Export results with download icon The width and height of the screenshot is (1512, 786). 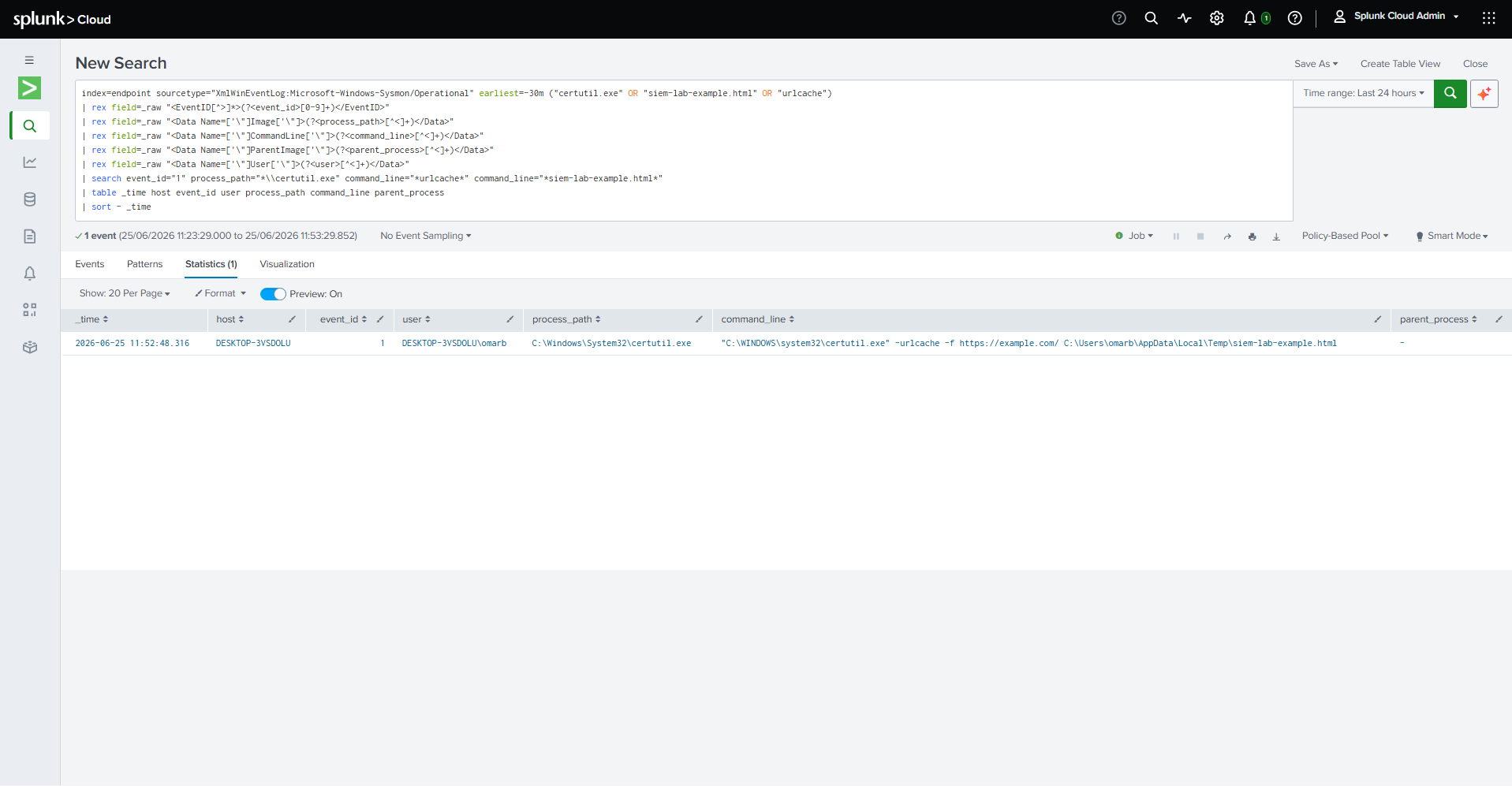point(1276,237)
